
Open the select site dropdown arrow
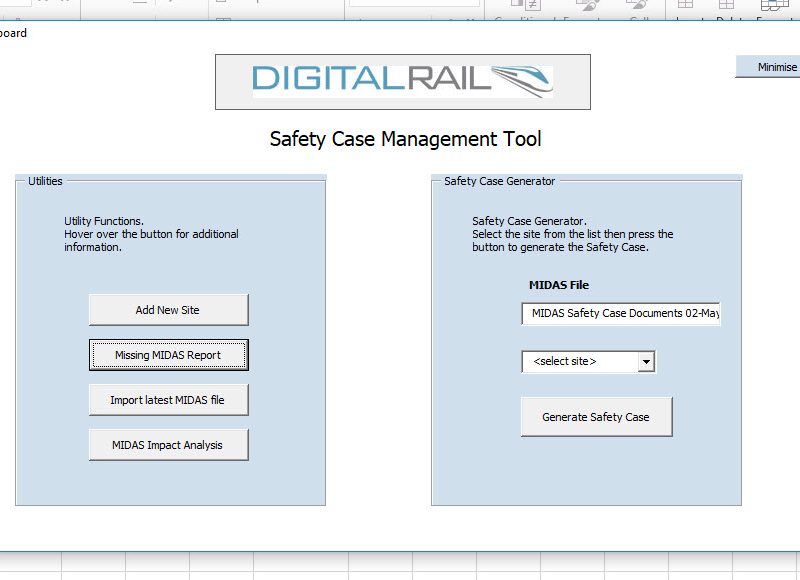point(646,362)
